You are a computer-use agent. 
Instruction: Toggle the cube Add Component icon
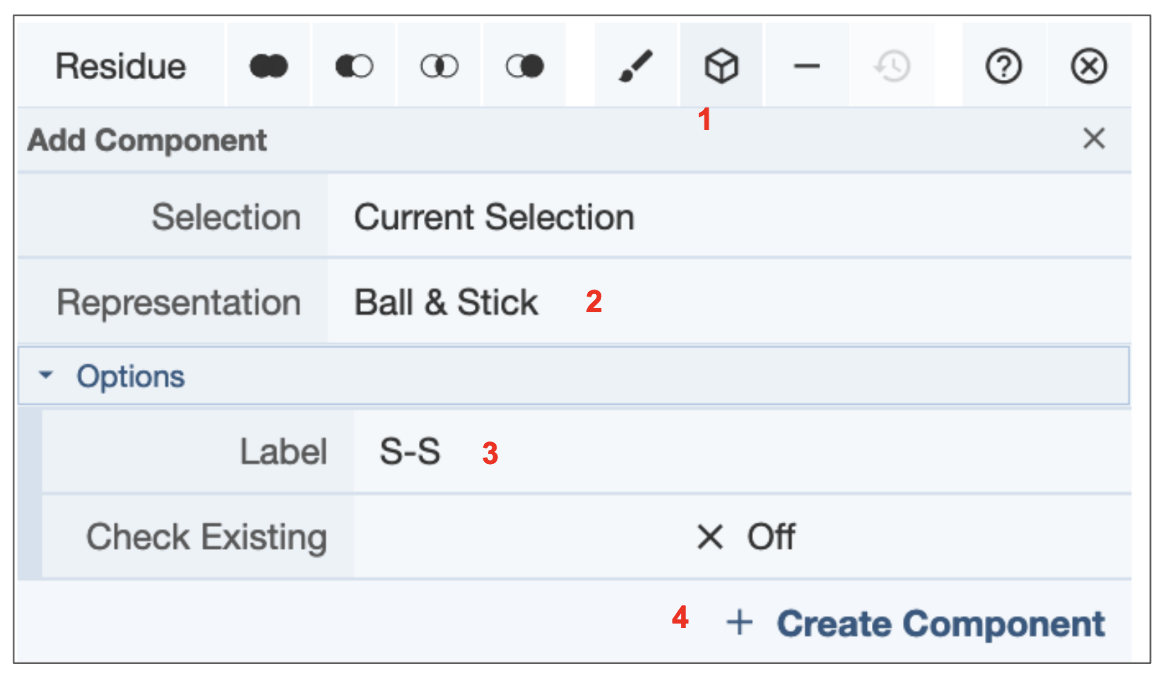(721, 67)
